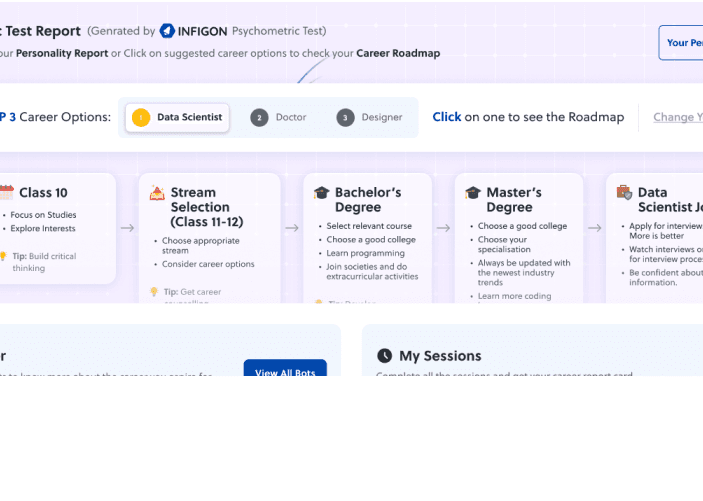Click the arrow between Bachelor's and Master's Degree
Image resolution: width=703 pixels, height=501 pixels.
443,228
